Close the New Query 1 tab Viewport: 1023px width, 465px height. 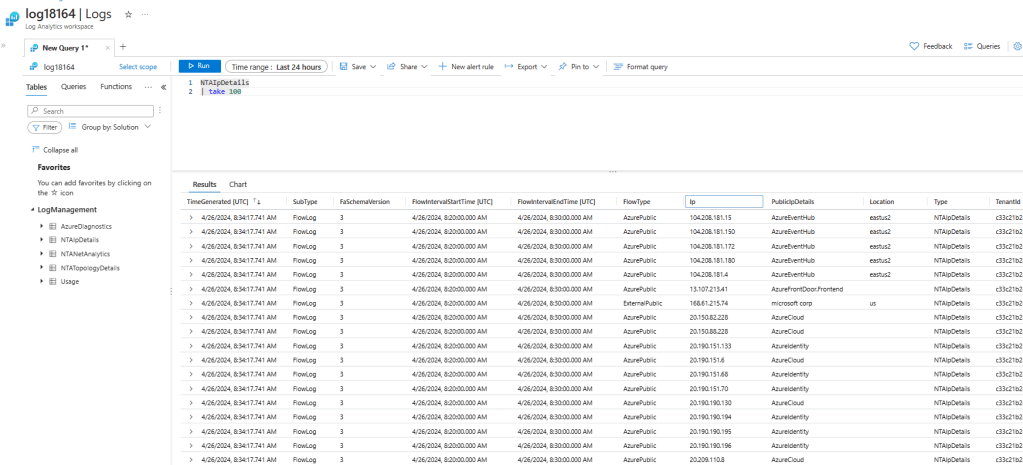point(105,47)
